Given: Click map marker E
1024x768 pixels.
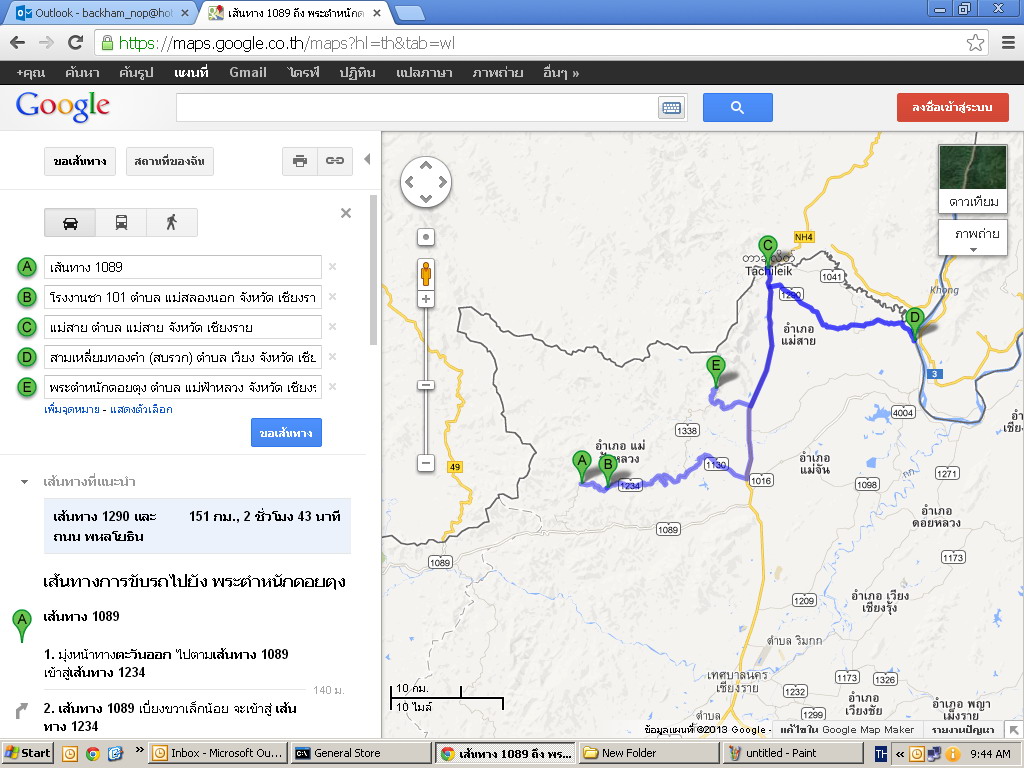Looking at the screenshot, I should point(716,371).
